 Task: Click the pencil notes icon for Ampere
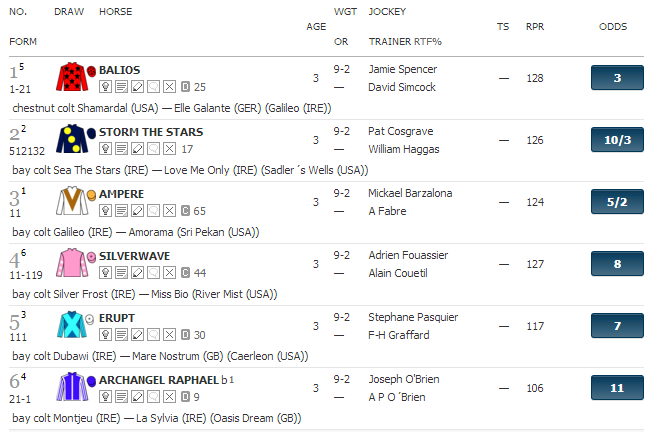tap(137, 211)
